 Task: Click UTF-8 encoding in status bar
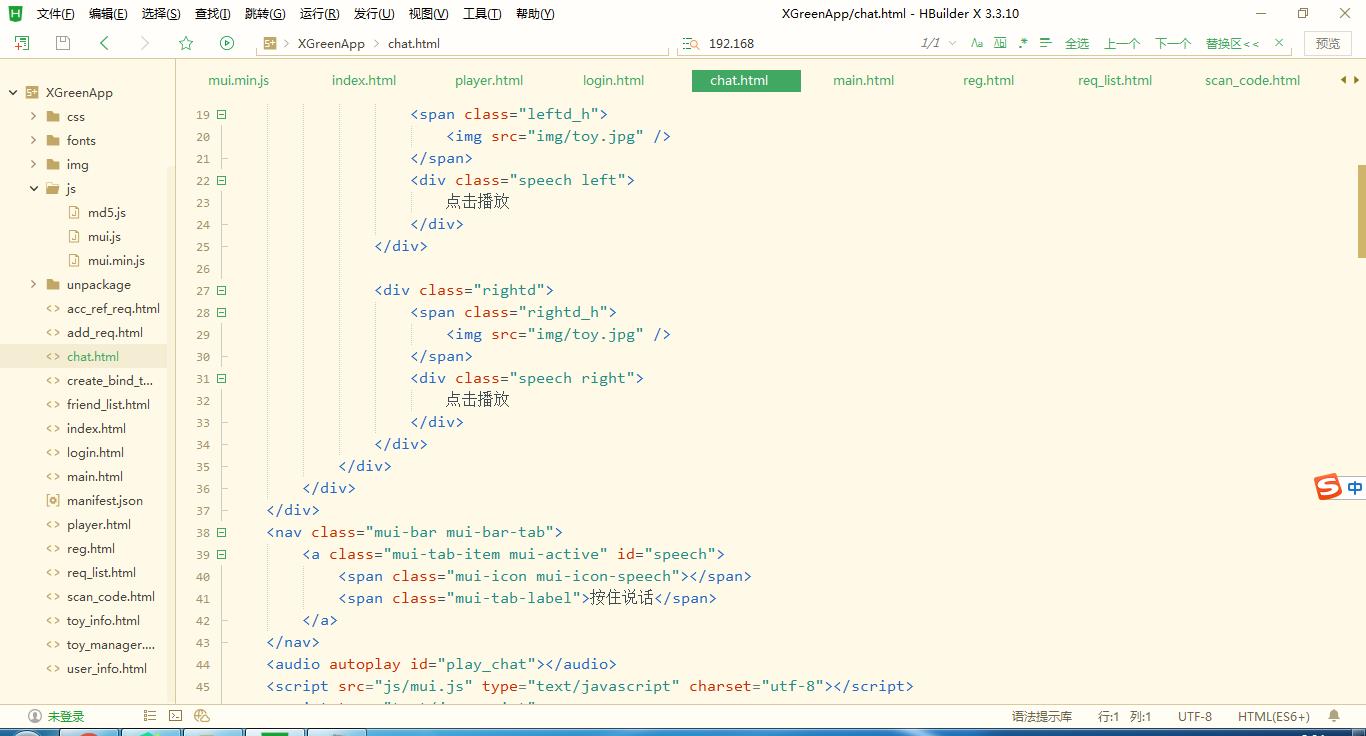point(1194,716)
